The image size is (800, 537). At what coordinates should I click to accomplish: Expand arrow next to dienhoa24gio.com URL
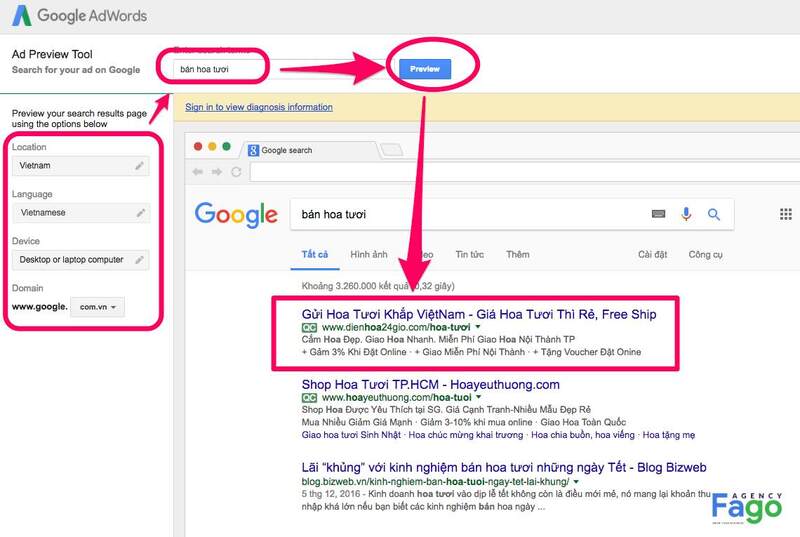point(478,327)
